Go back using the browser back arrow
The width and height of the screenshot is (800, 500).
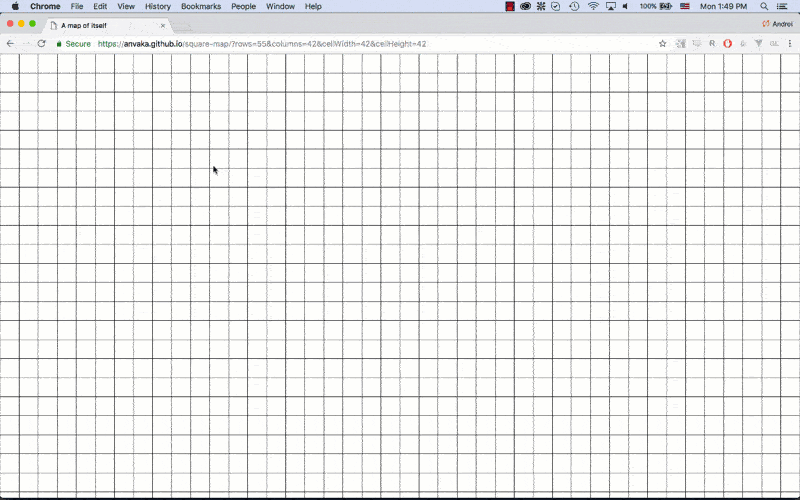(10, 44)
